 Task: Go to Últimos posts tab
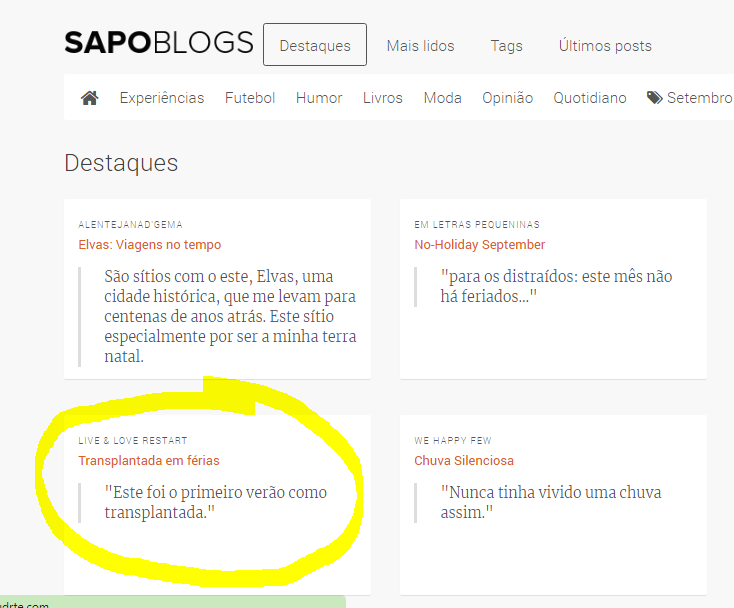click(605, 46)
